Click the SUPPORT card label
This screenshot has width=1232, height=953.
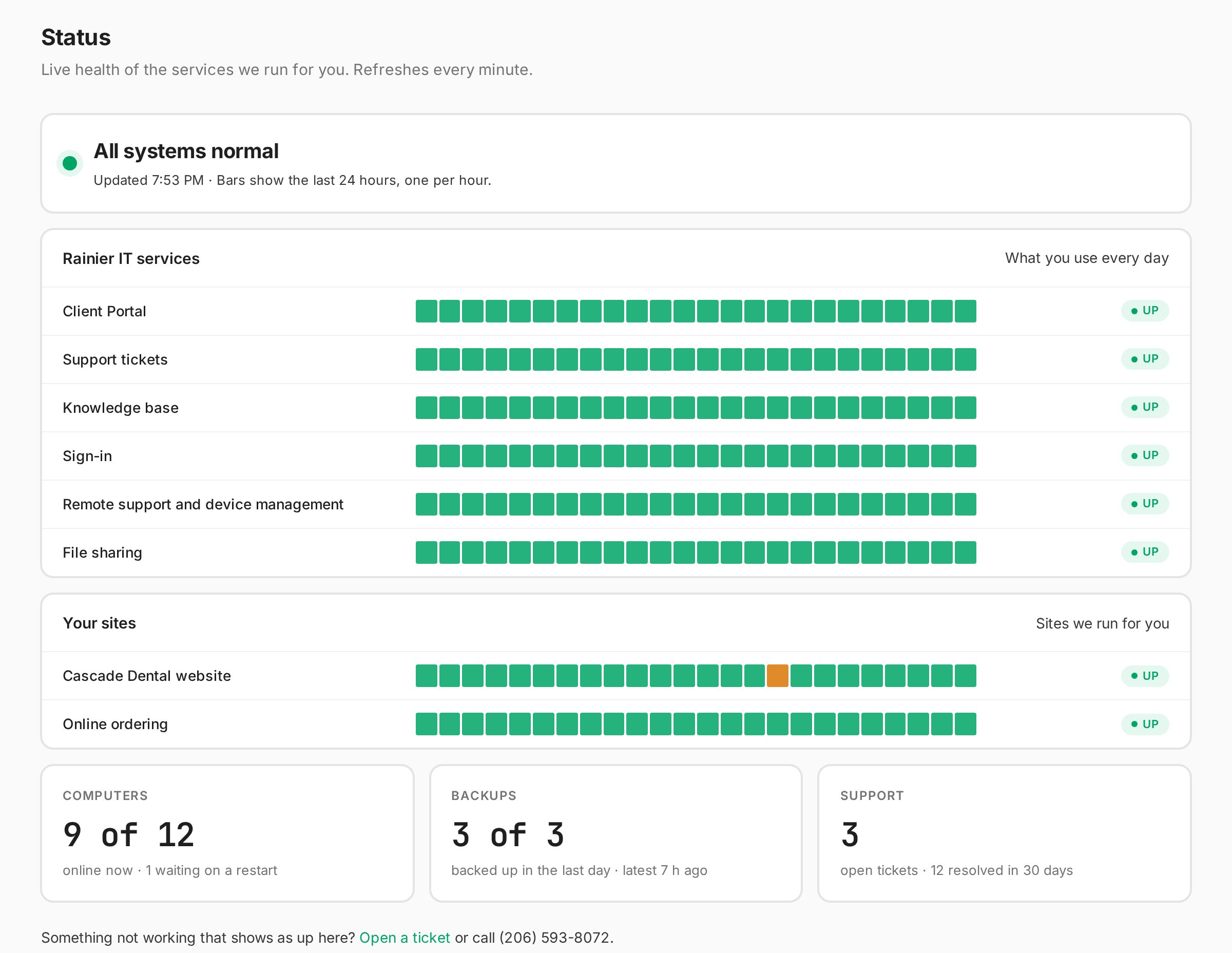[x=872, y=795]
